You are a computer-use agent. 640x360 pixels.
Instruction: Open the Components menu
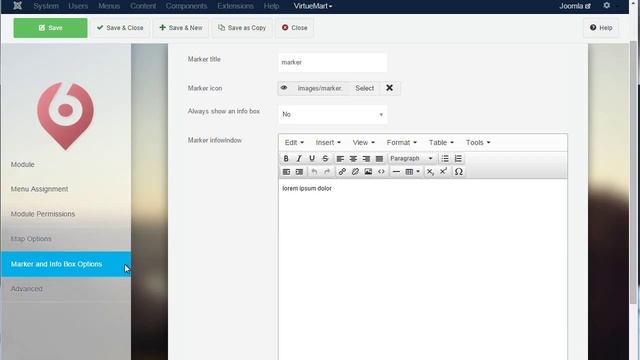pos(186,6)
